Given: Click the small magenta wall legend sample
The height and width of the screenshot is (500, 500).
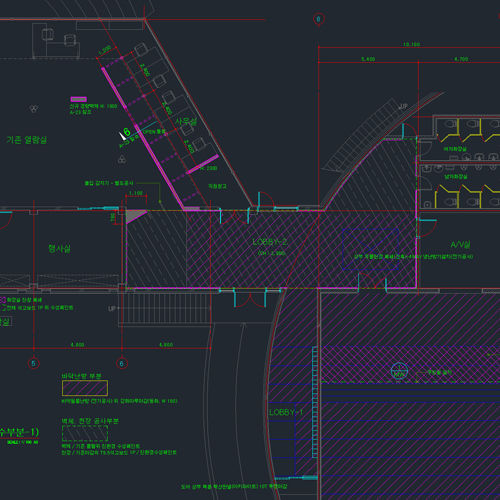Looking at the screenshot, I should [x=79, y=99].
